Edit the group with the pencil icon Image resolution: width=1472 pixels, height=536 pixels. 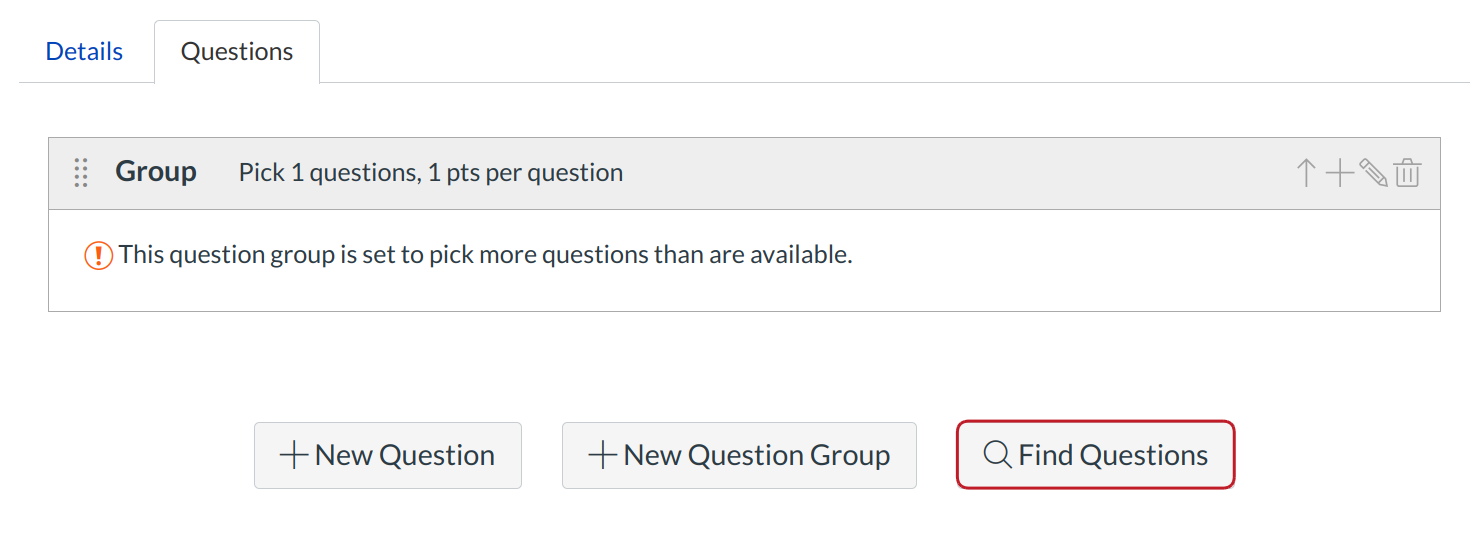click(x=1373, y=173)
